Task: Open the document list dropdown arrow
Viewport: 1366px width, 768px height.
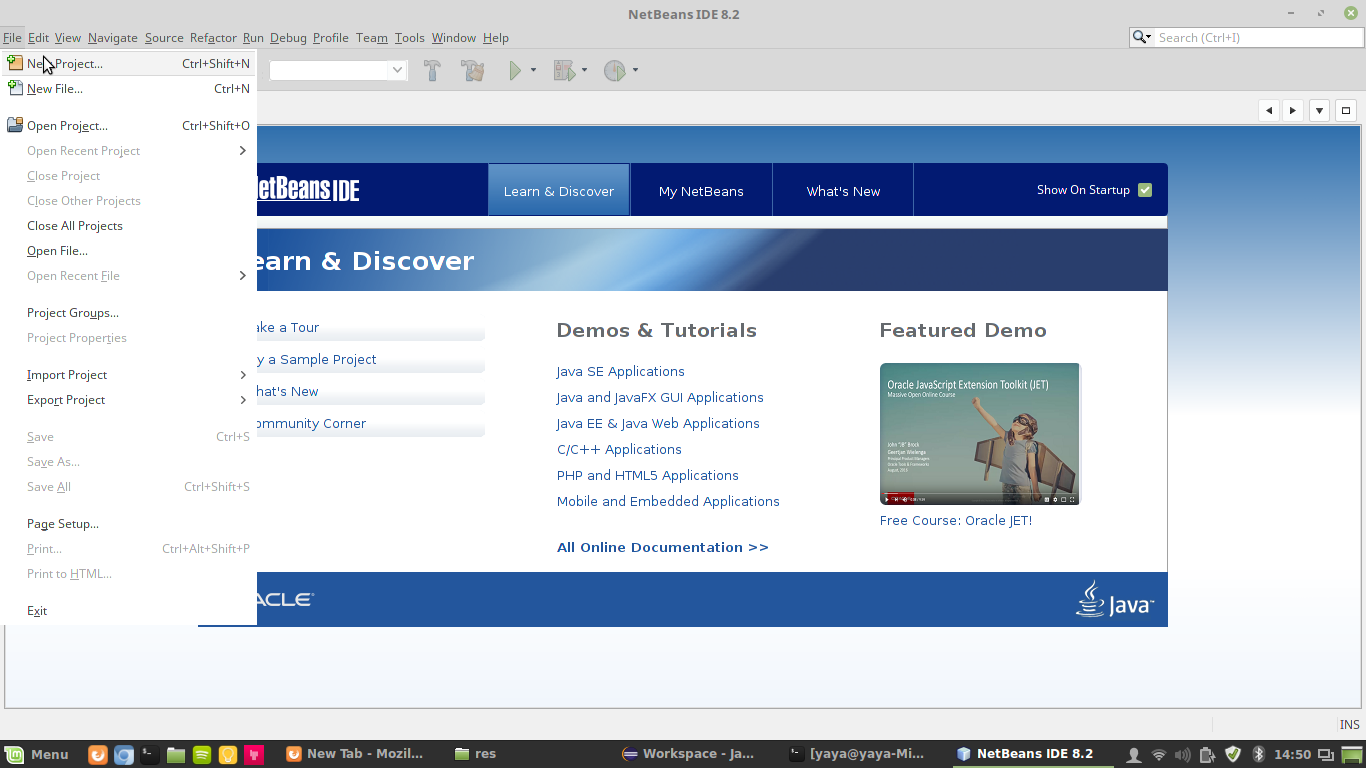Action: pos(1320,110)
